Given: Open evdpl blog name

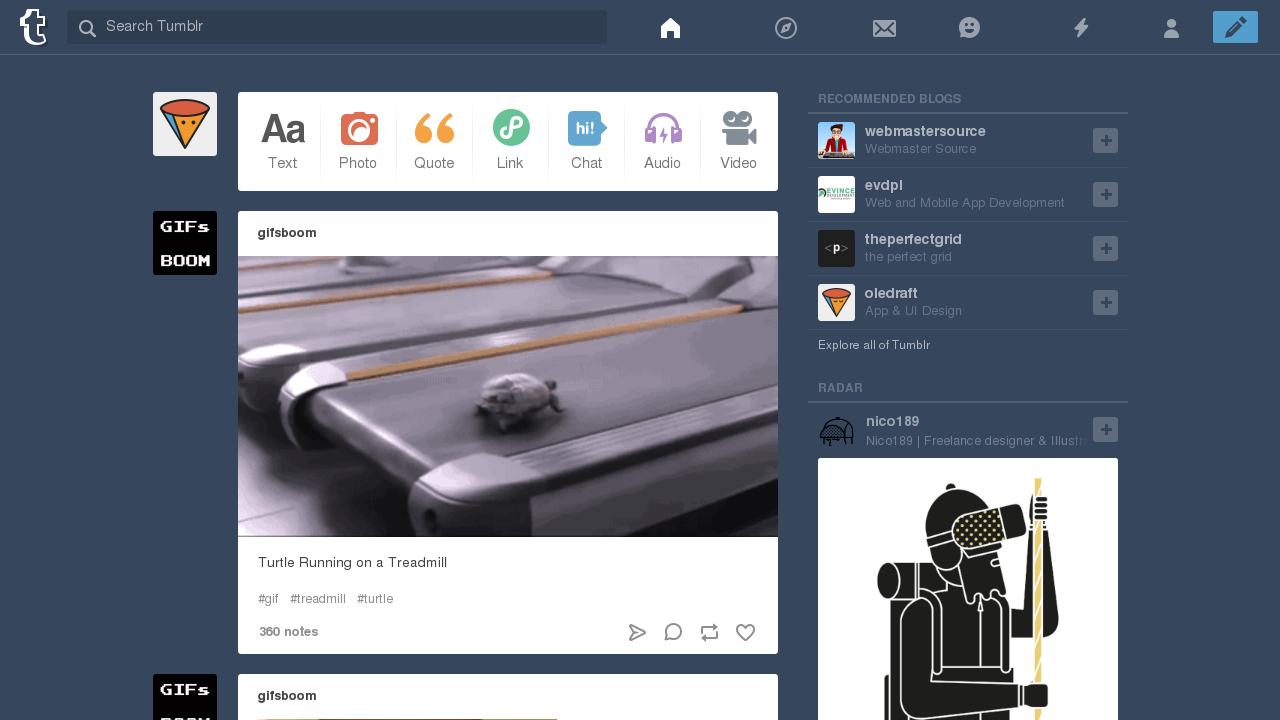Looking at the screenshot, I should pos(883,185).
